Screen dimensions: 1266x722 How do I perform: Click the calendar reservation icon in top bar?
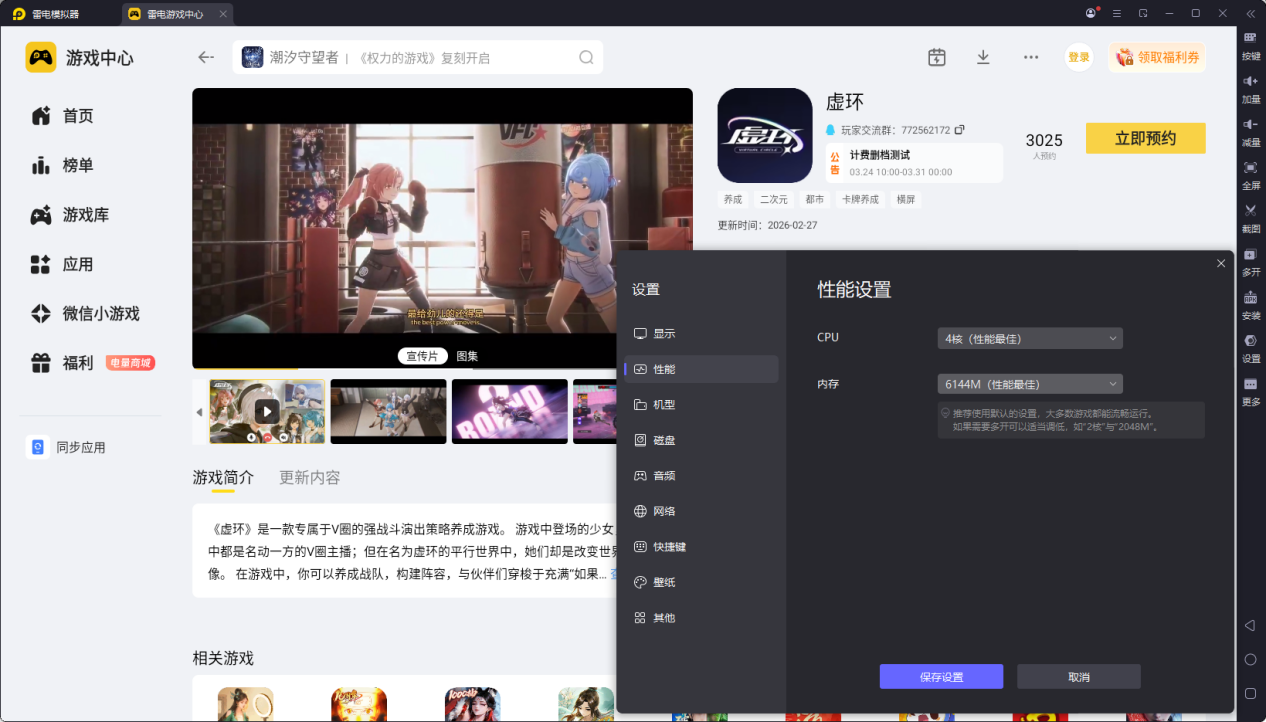tap(936, 57)
